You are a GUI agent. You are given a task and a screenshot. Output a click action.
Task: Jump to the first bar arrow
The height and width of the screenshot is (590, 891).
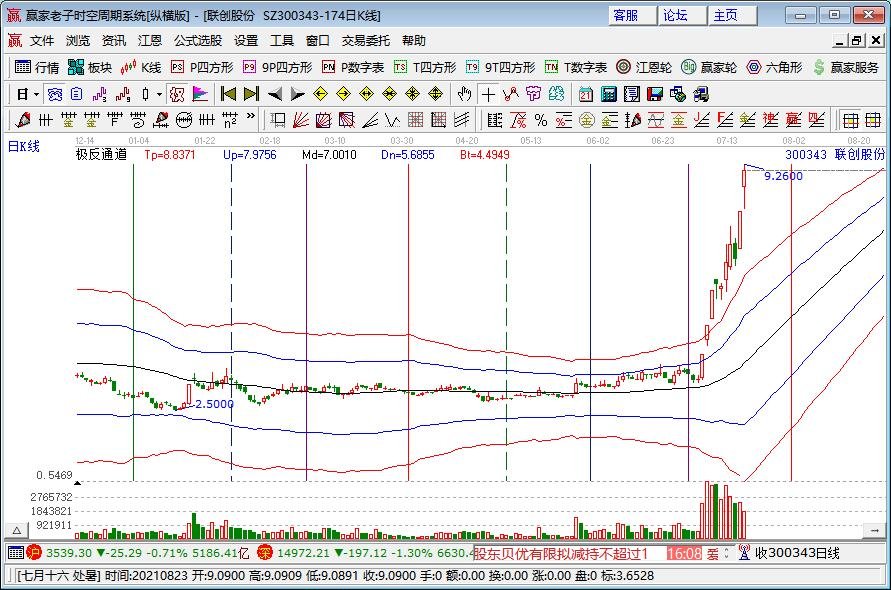(x=228, y=94)
